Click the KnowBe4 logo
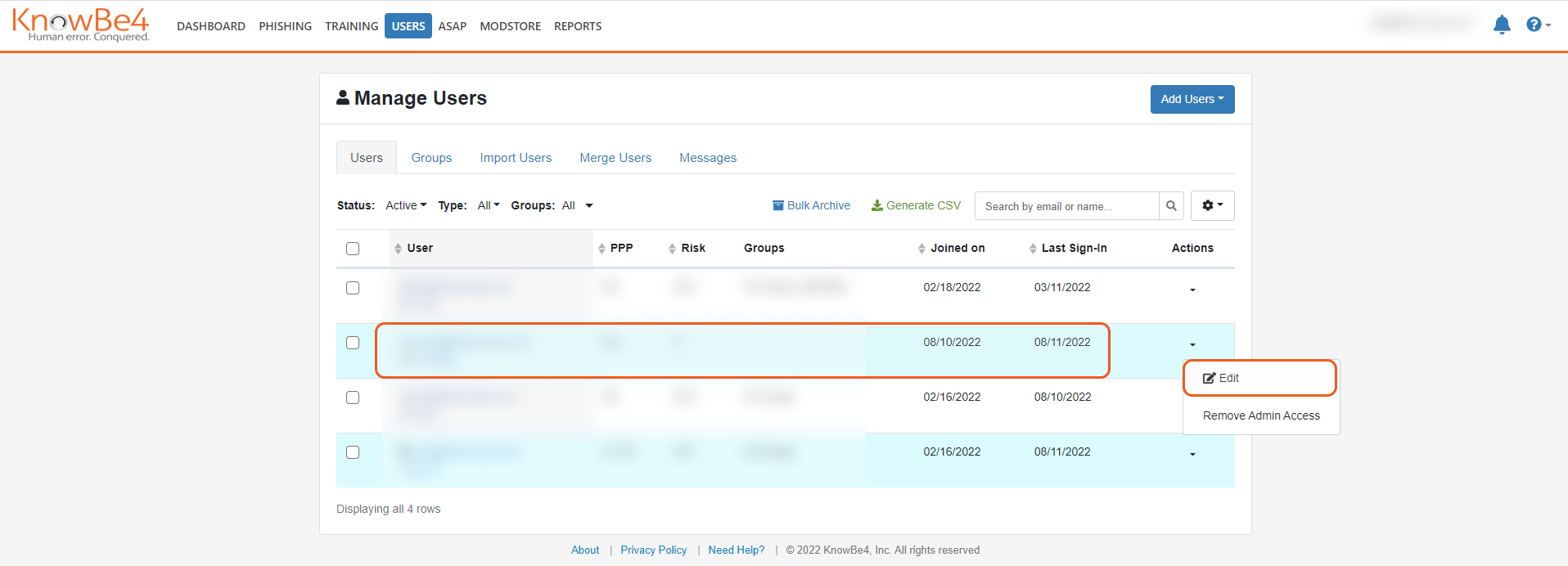1568x566 pixels. tap(80, 25)
